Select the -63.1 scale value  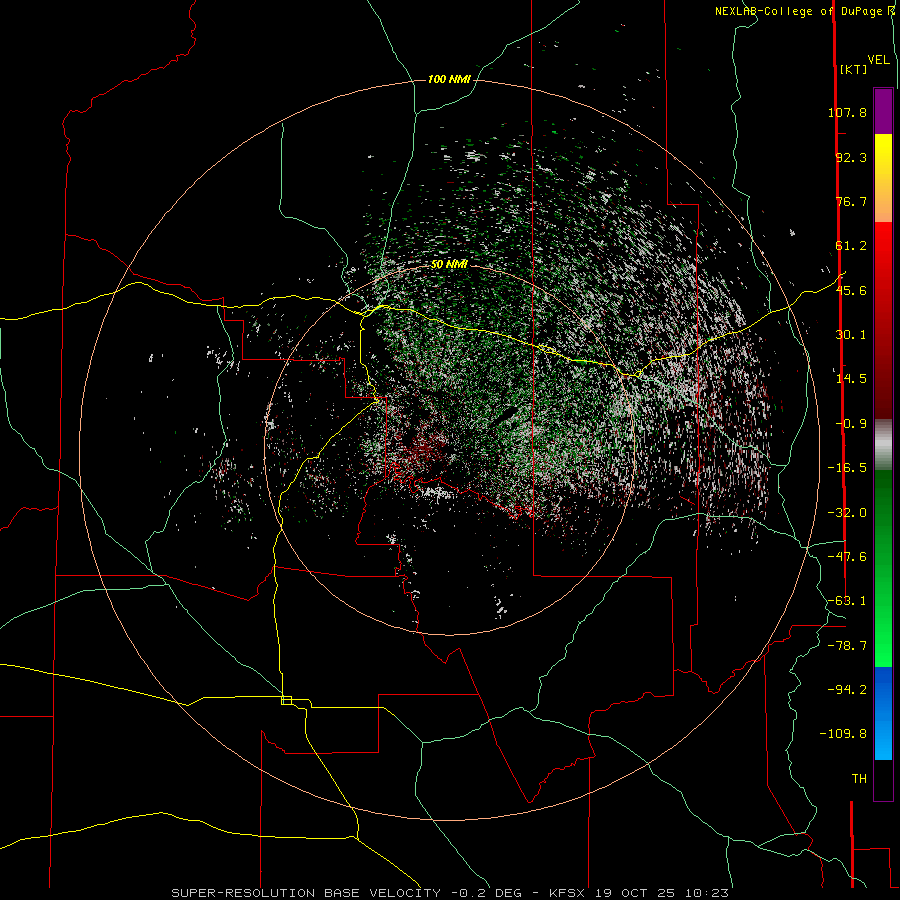pos(847,601)
